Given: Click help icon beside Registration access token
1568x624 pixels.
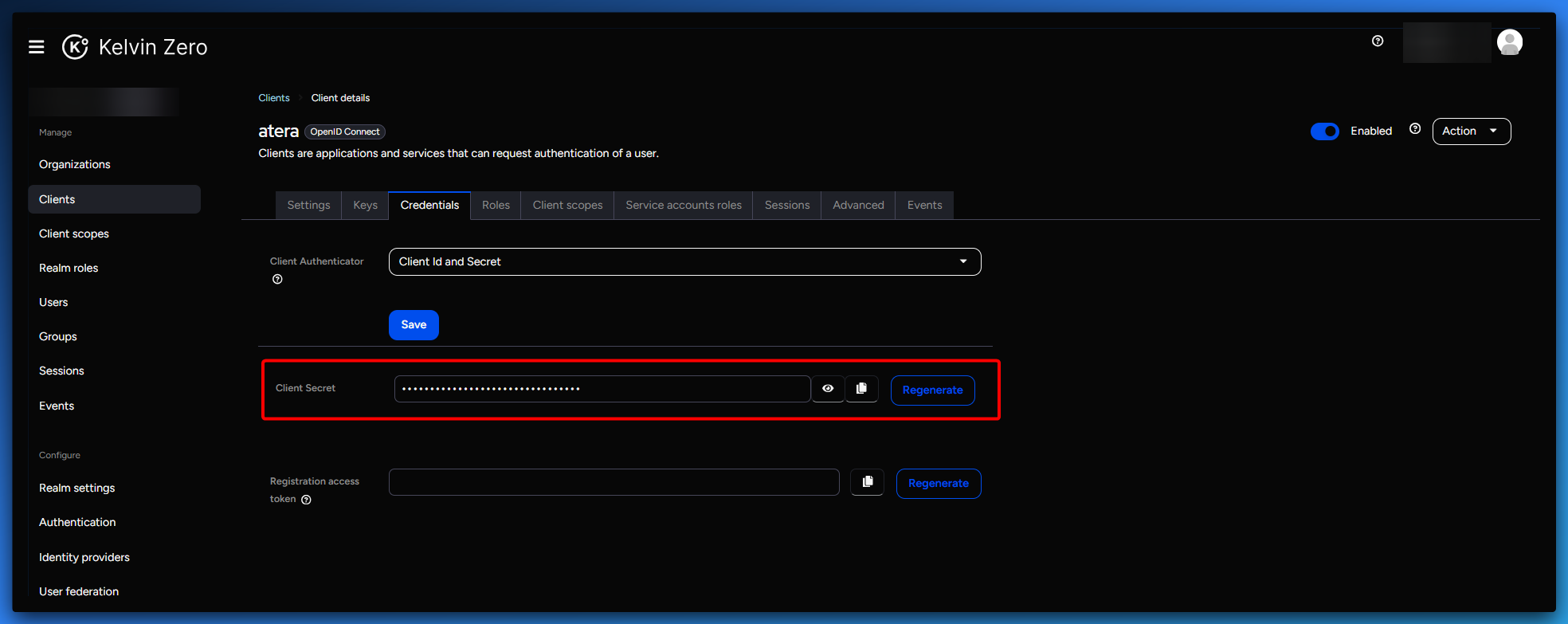Looking at the screenshot, I should coord(306,500).
